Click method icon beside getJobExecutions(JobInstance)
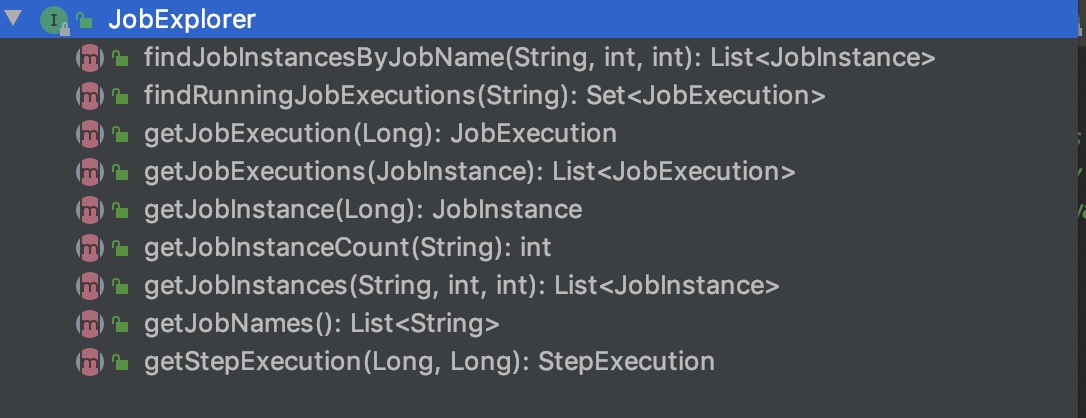1086x418 pixels. point(90,172)
